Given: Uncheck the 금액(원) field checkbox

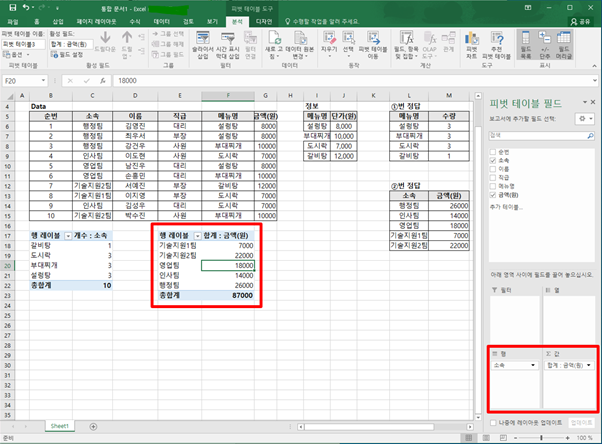Looking at the screenshot, I should pos(493,195).
